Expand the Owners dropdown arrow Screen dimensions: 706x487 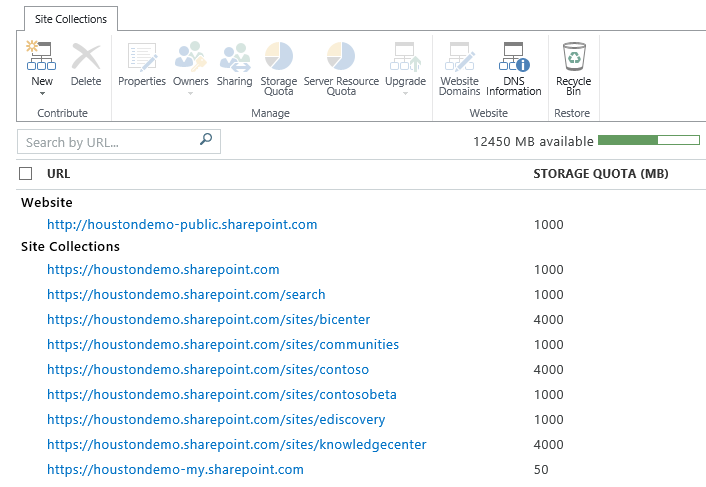(x=190, y=94)
